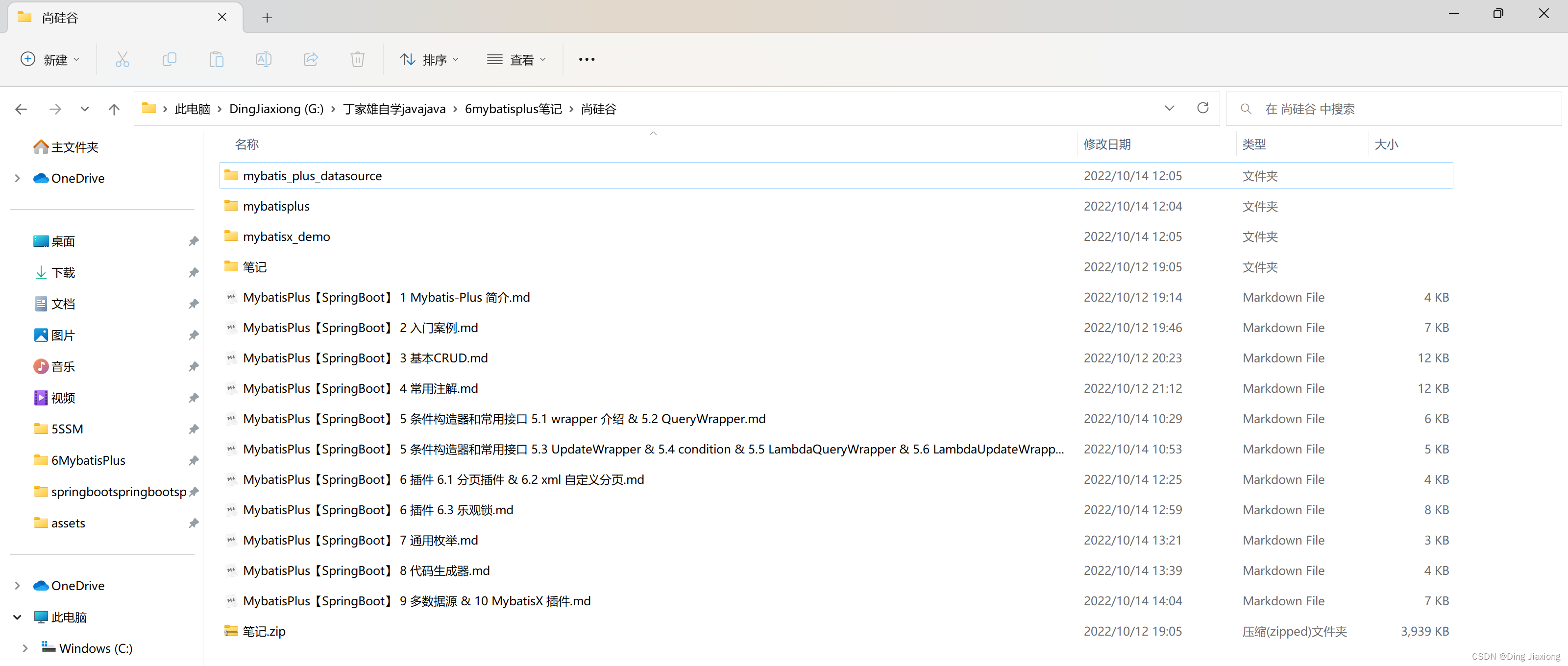The image size is (1568, 666).
Task: Open 下载 in quick access
Action: (x=54, y=272)
